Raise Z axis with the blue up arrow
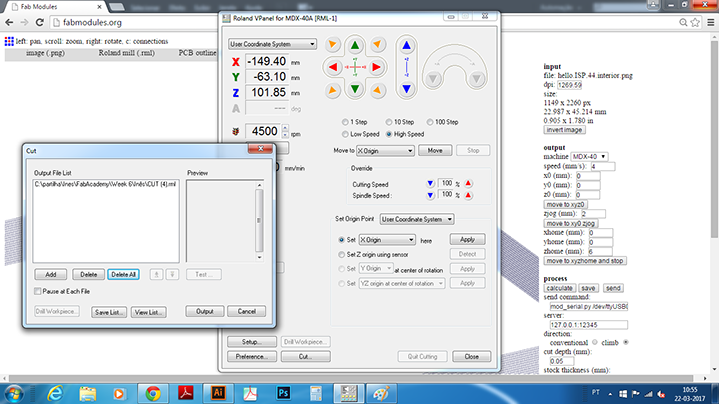The height and width of the screenshot is (404, 719). [x=406, y=45]
